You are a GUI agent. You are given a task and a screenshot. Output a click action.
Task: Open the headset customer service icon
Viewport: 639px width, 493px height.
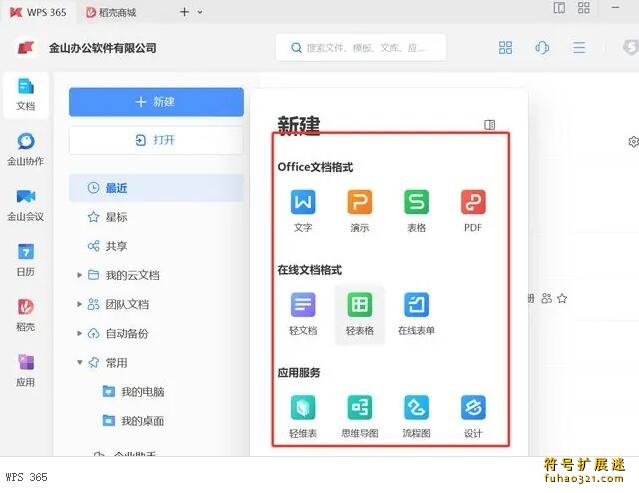pos(542,48)
